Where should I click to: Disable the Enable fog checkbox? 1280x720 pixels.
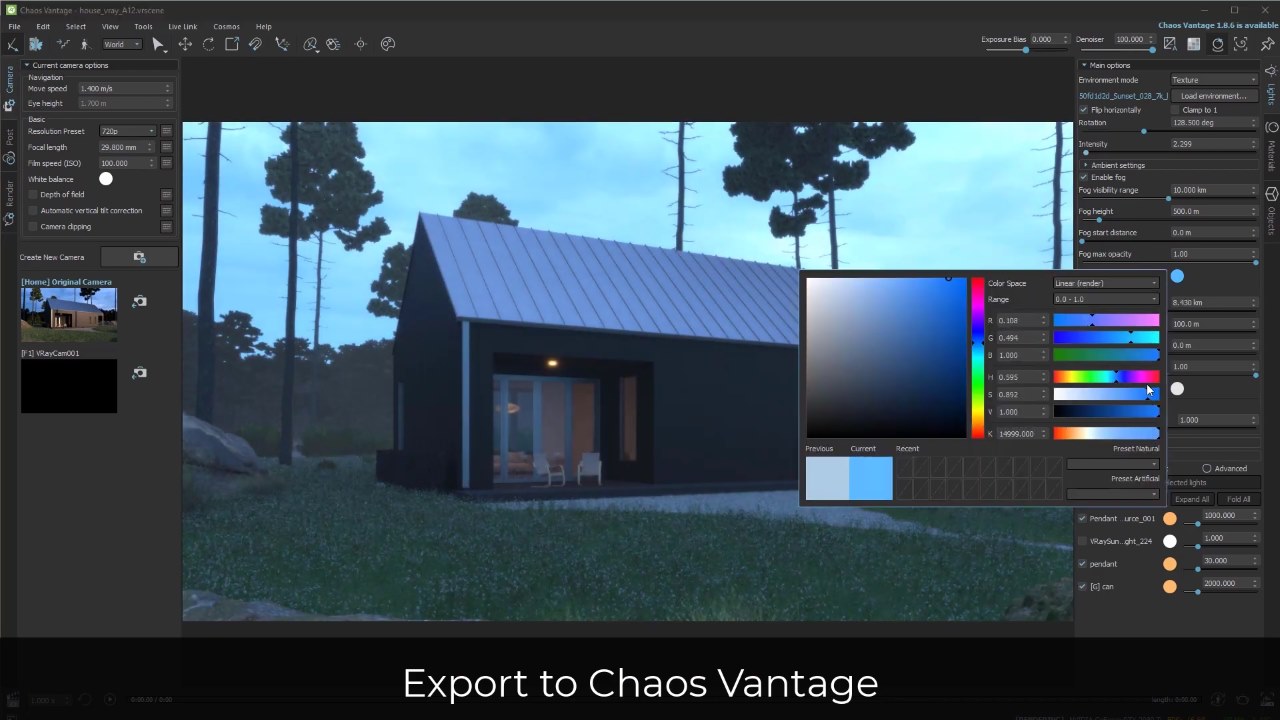tap(1083, 177)
